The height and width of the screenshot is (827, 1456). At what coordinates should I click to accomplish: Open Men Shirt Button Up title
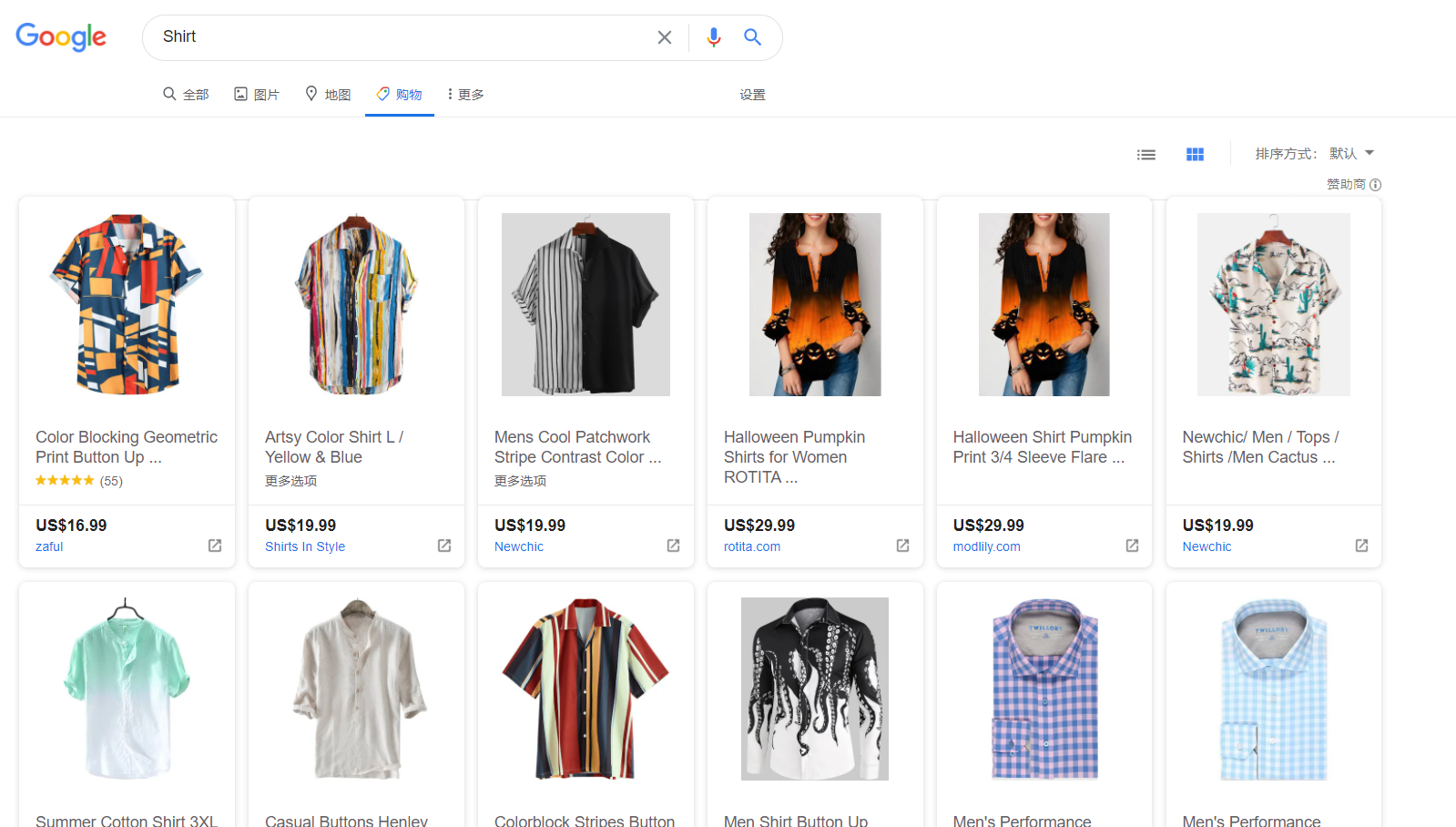click(x=796, y=821)
